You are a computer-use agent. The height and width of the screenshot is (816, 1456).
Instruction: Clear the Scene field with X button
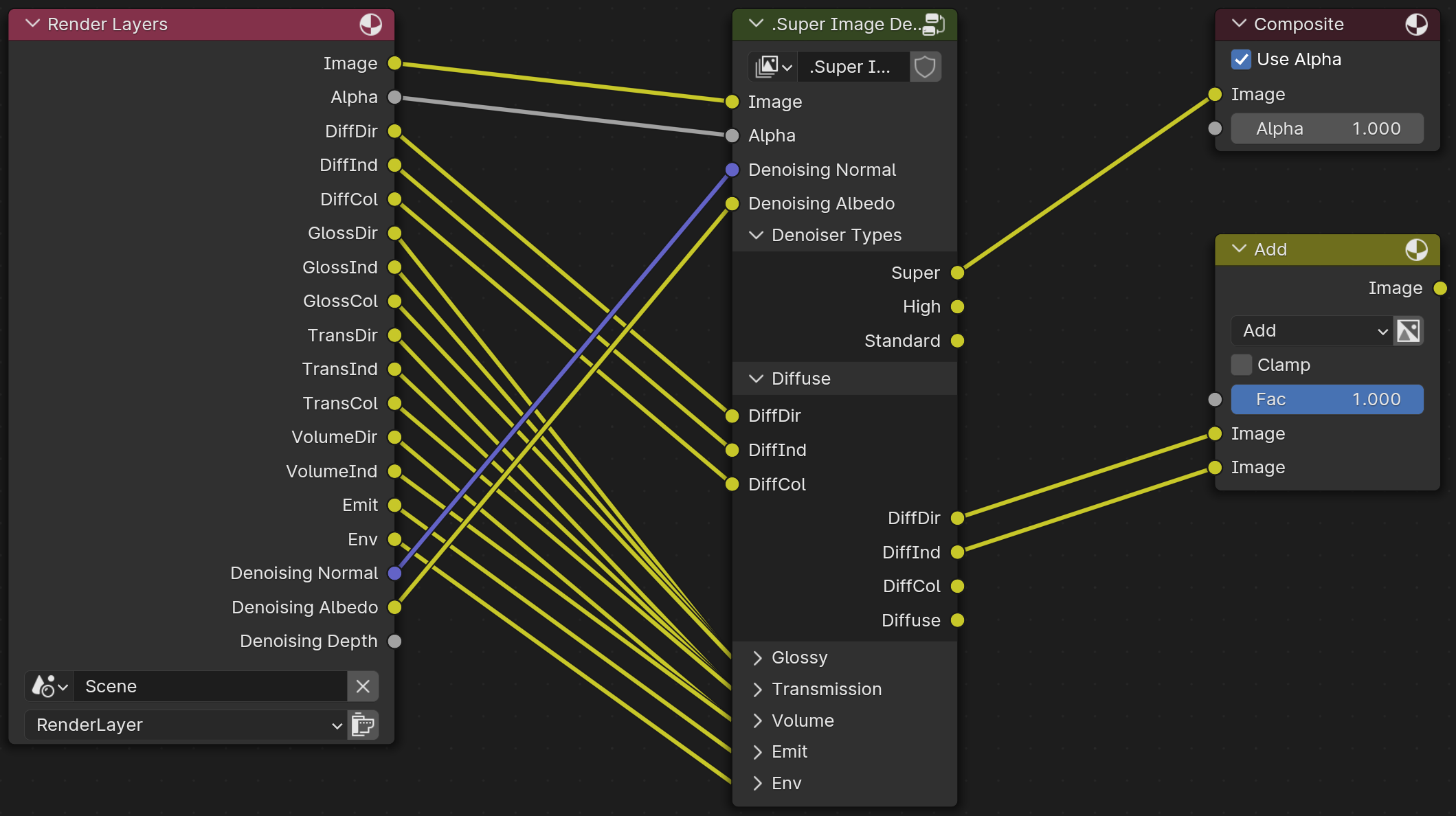pos(363,686)
